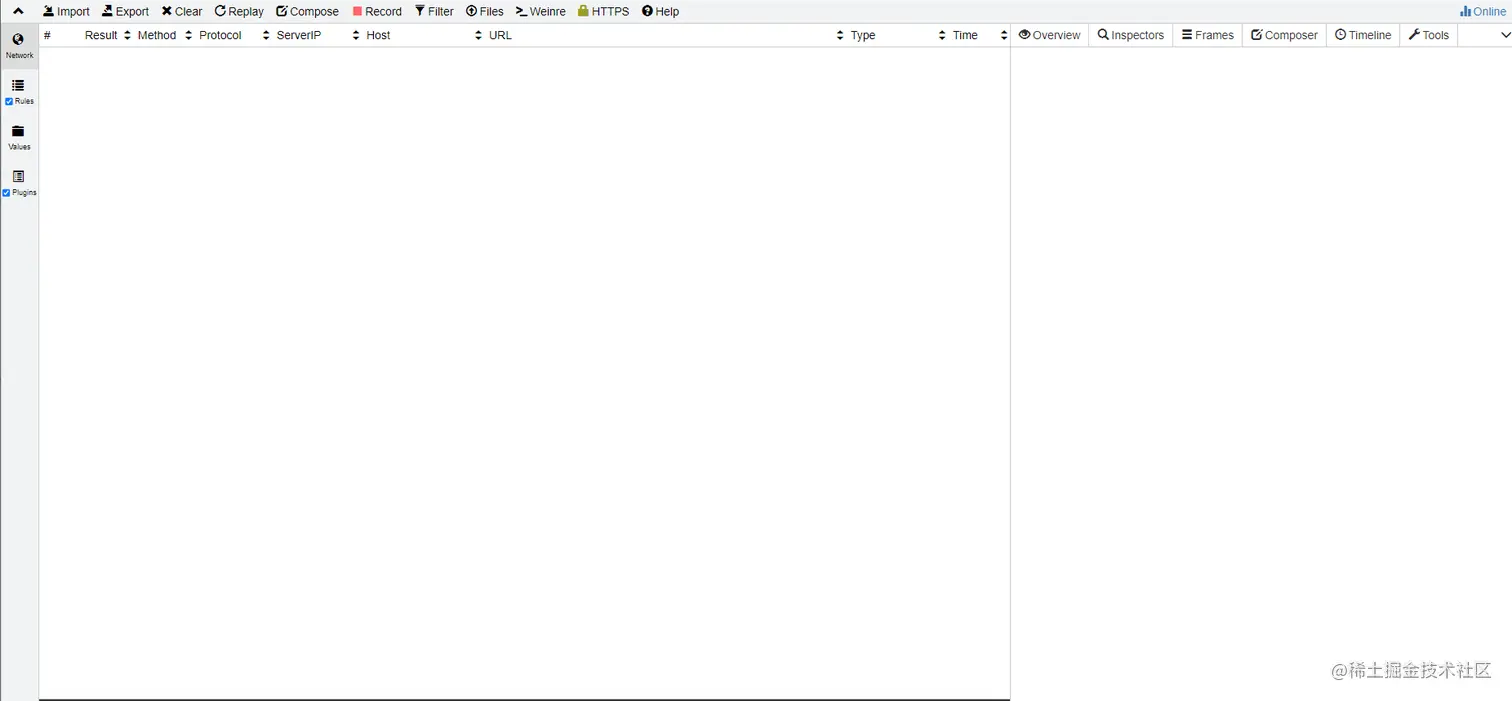The width and height of the screenshot is (1512, 701).
Task: Open the Filter settings
Action: (434, 12)
